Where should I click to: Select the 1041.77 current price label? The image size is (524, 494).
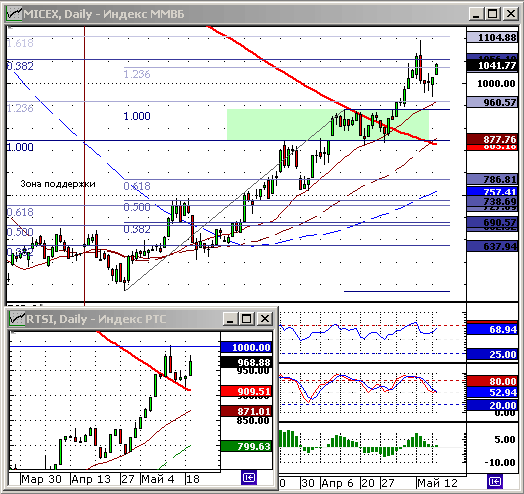pos(493,66)
